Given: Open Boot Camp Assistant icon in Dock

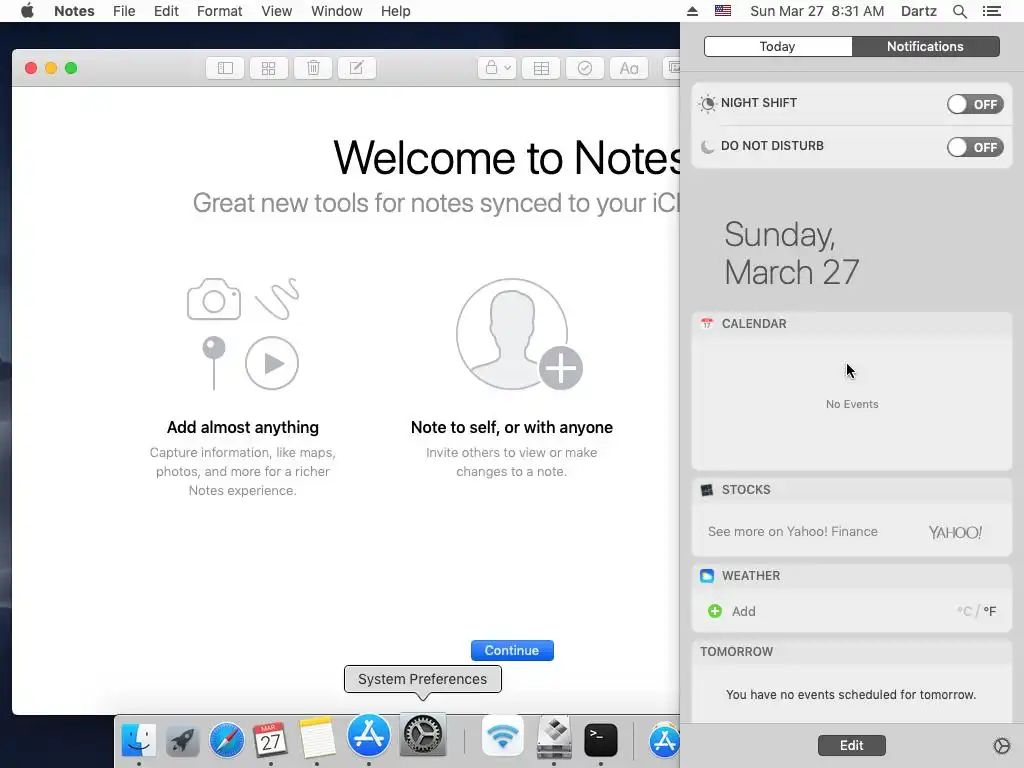Looking at the screenshot, I should [554, 739].
